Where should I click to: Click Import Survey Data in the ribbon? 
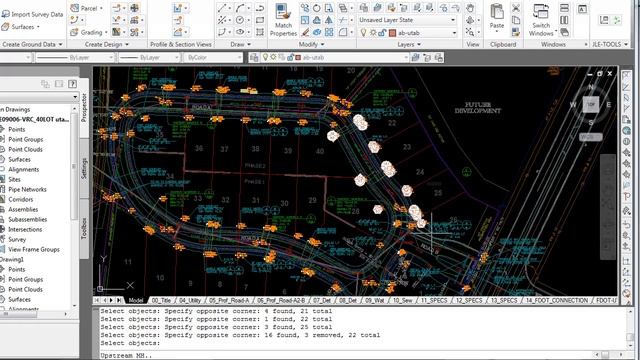tap(32, 14)
